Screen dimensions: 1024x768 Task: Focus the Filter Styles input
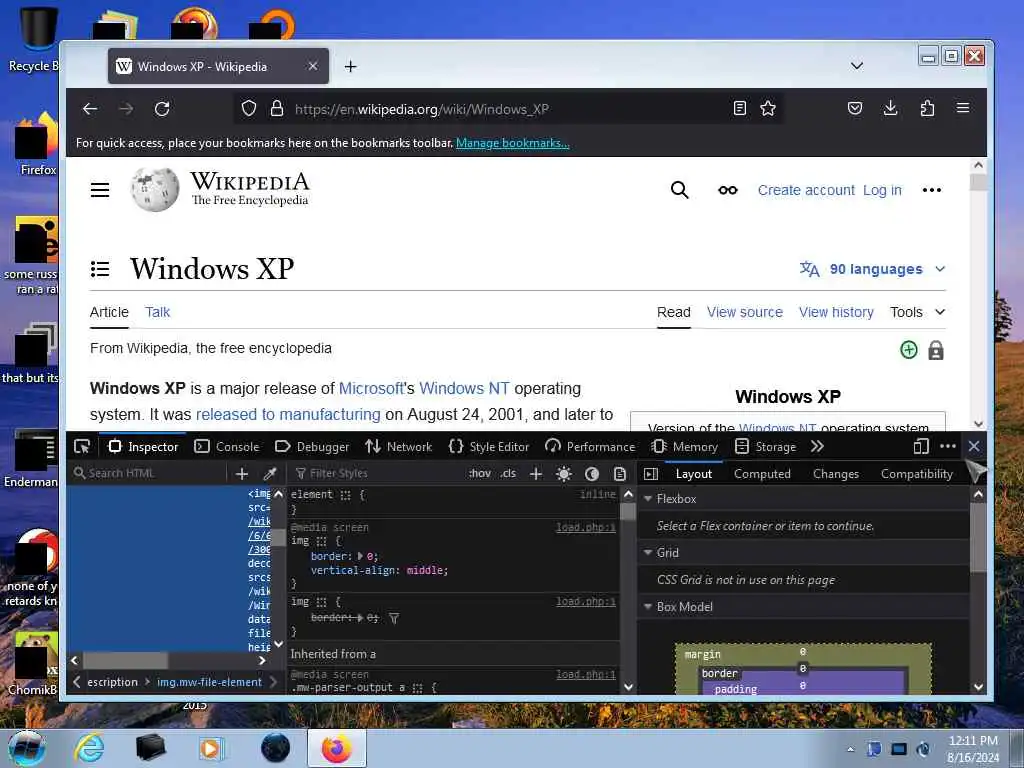point(379,473)
